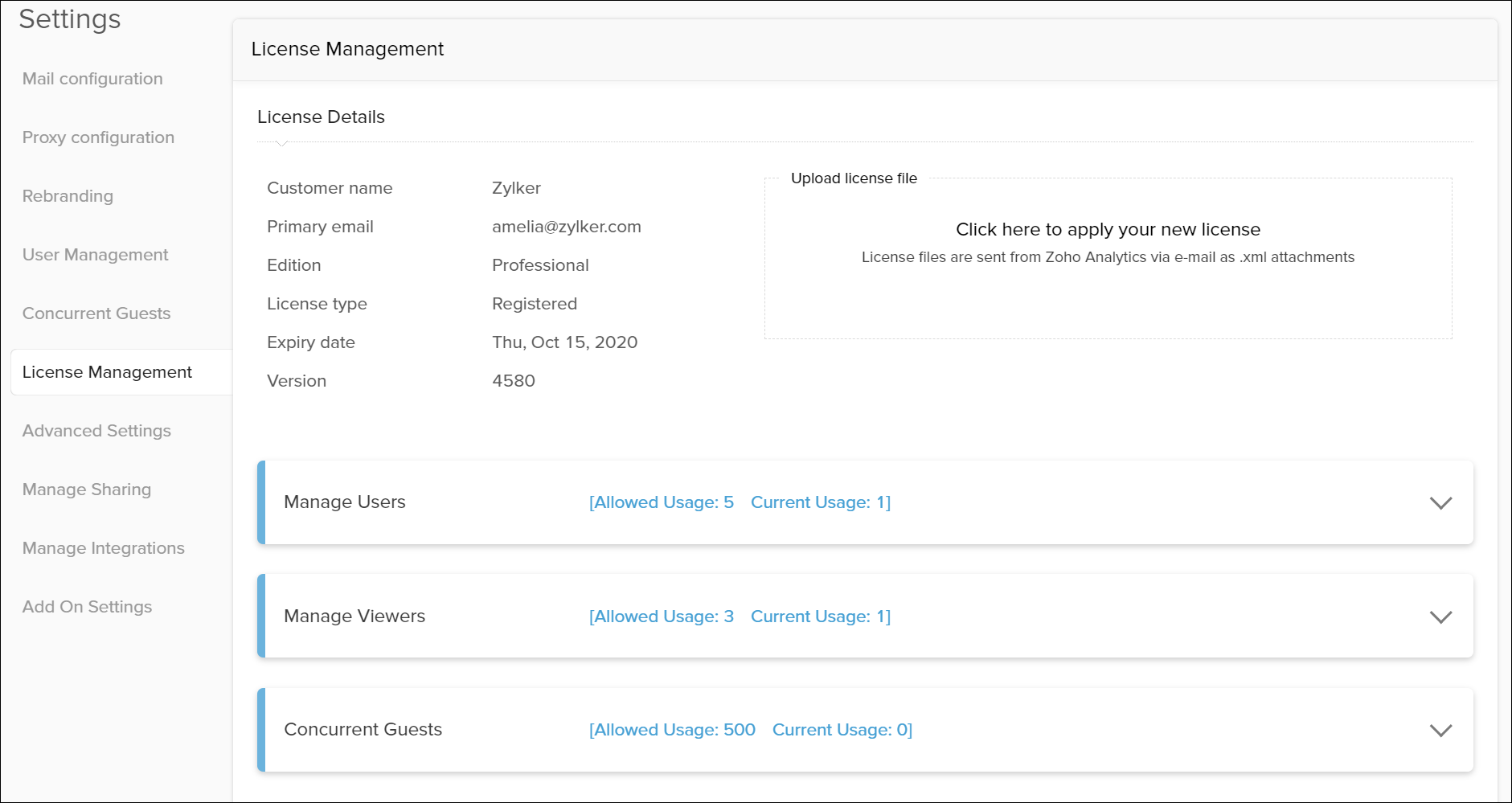The image size is (1512, 803).
Task: Open Add On Settings
Action: point(87,607)
